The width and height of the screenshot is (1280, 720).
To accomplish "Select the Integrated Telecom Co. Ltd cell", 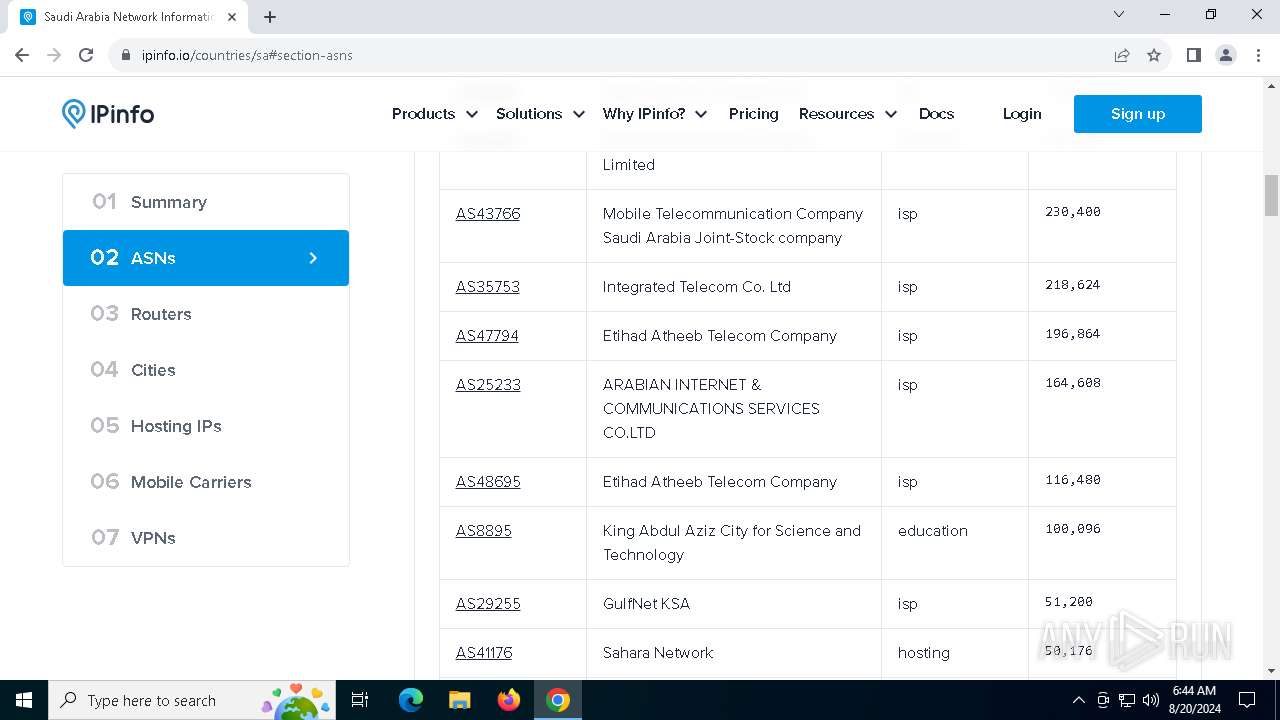I will tap(734, 287).
